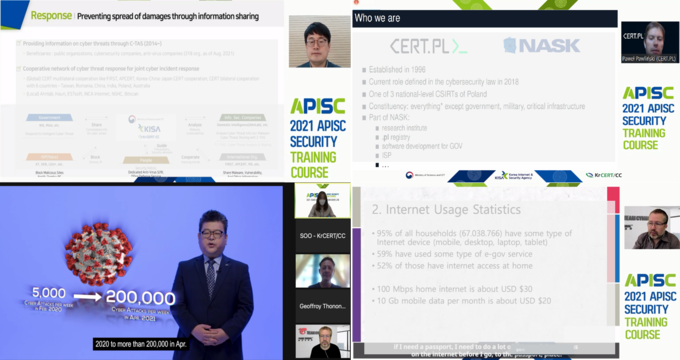680x360 pixels.
Task: Click the green Response heading on the slide
Action: coord(51,16)
